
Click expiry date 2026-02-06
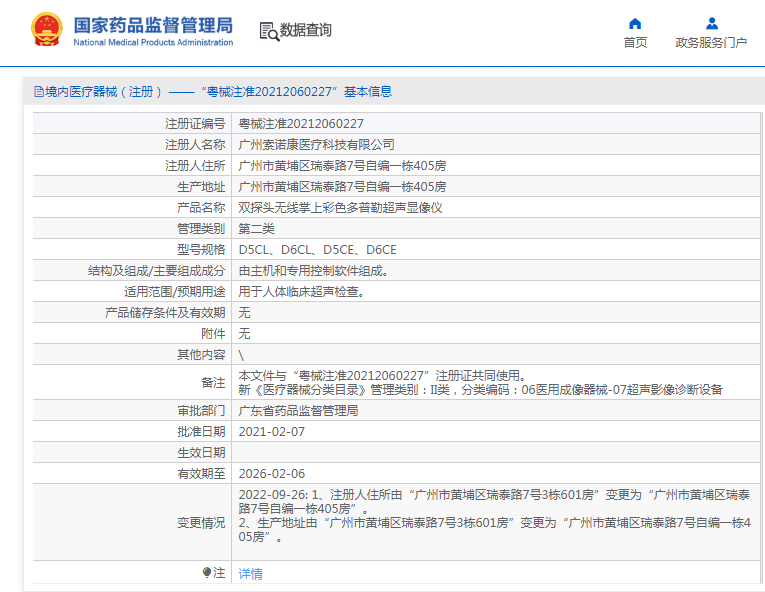(271, 474)
